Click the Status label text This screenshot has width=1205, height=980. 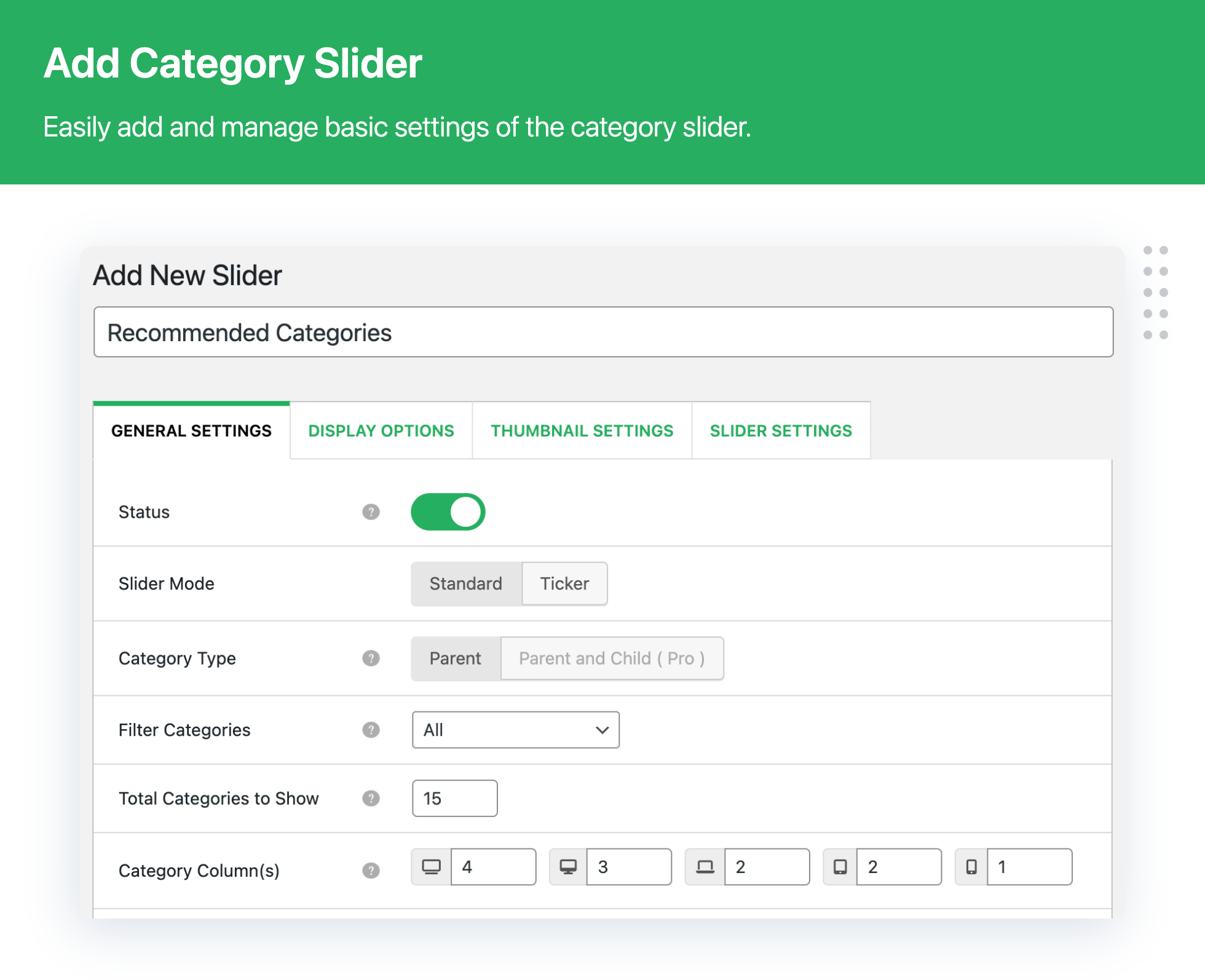pos(144,512)
